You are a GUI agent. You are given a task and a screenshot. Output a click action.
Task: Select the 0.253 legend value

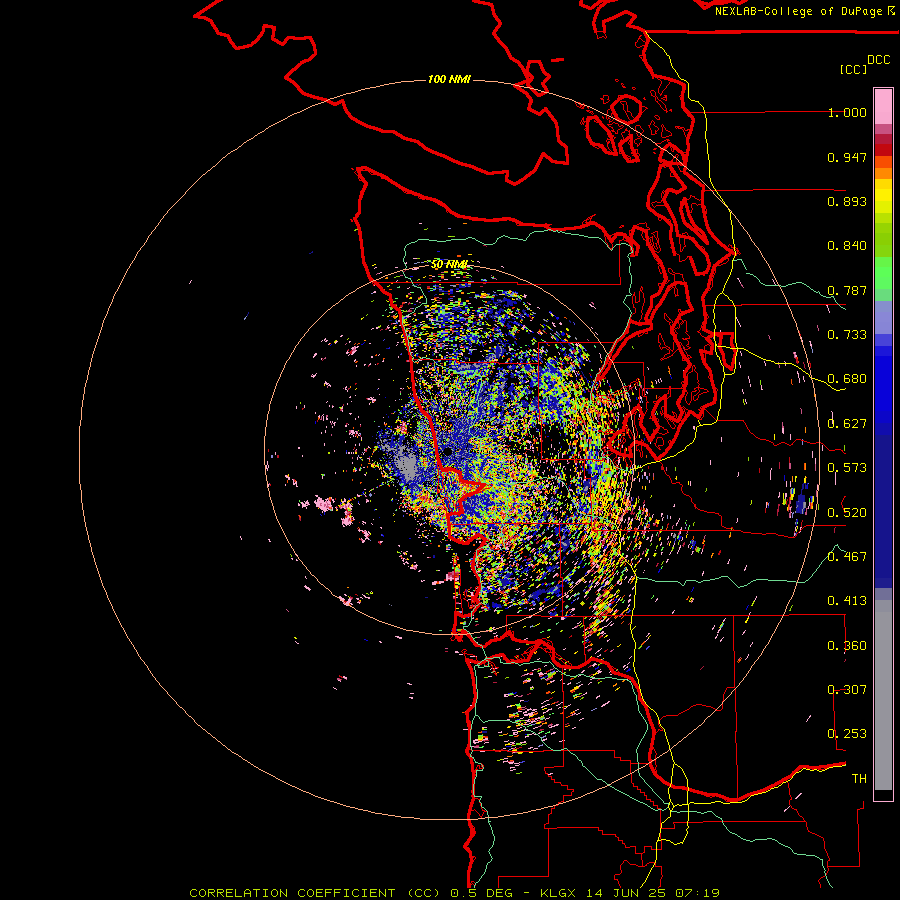847,734
